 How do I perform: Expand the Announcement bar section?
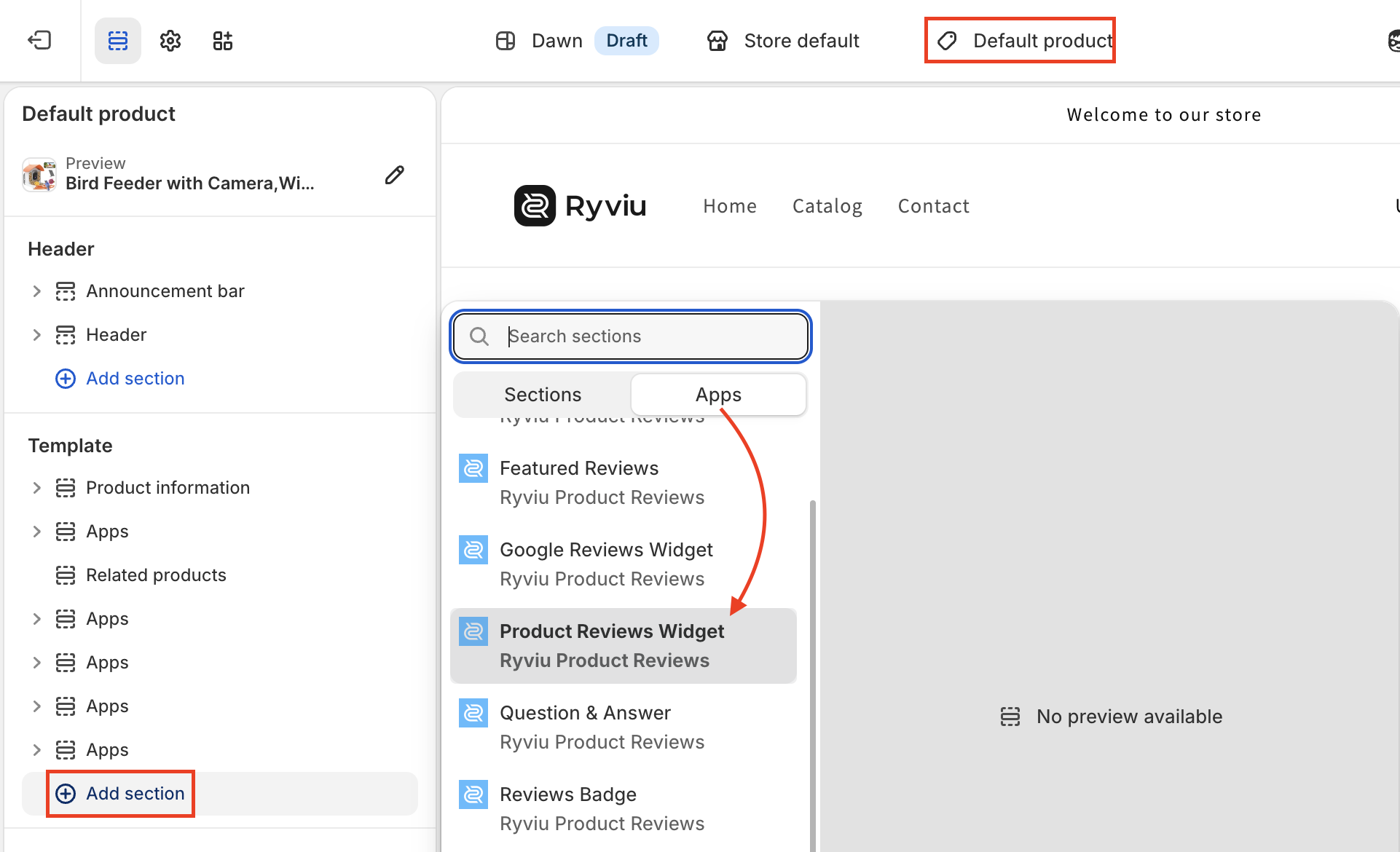37,291
